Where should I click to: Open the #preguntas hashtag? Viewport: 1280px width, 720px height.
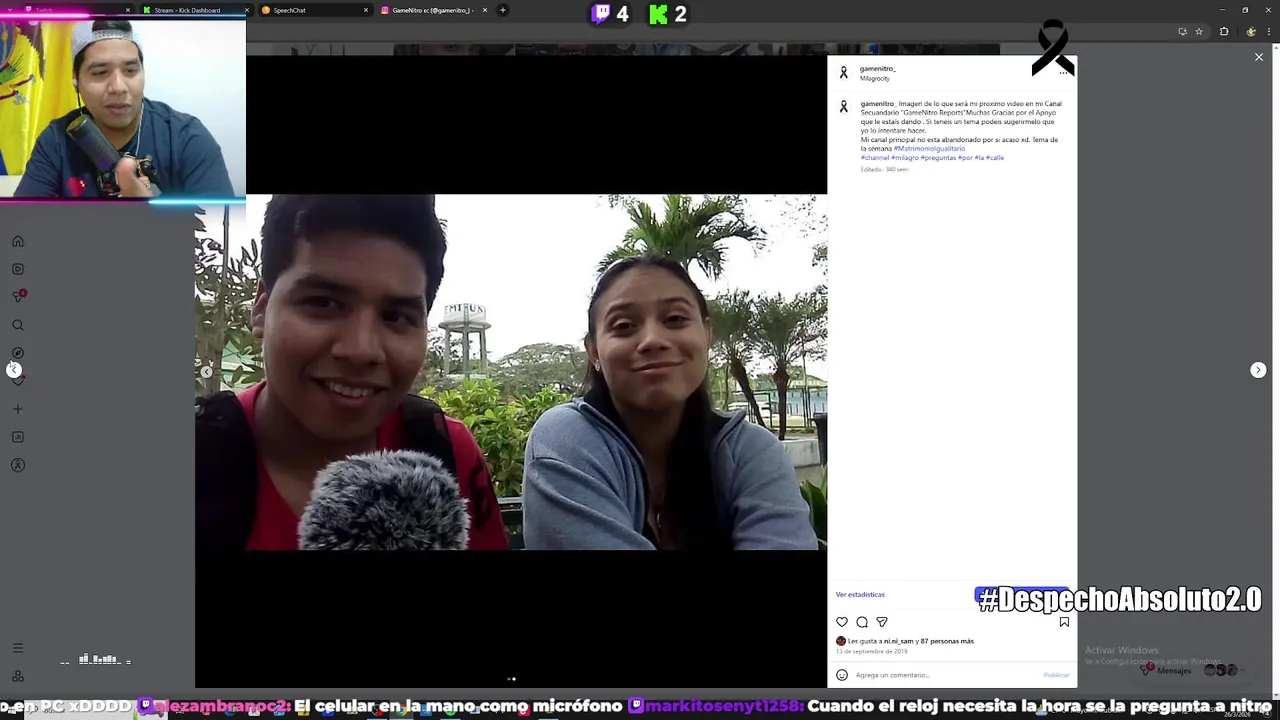[938, 157]
